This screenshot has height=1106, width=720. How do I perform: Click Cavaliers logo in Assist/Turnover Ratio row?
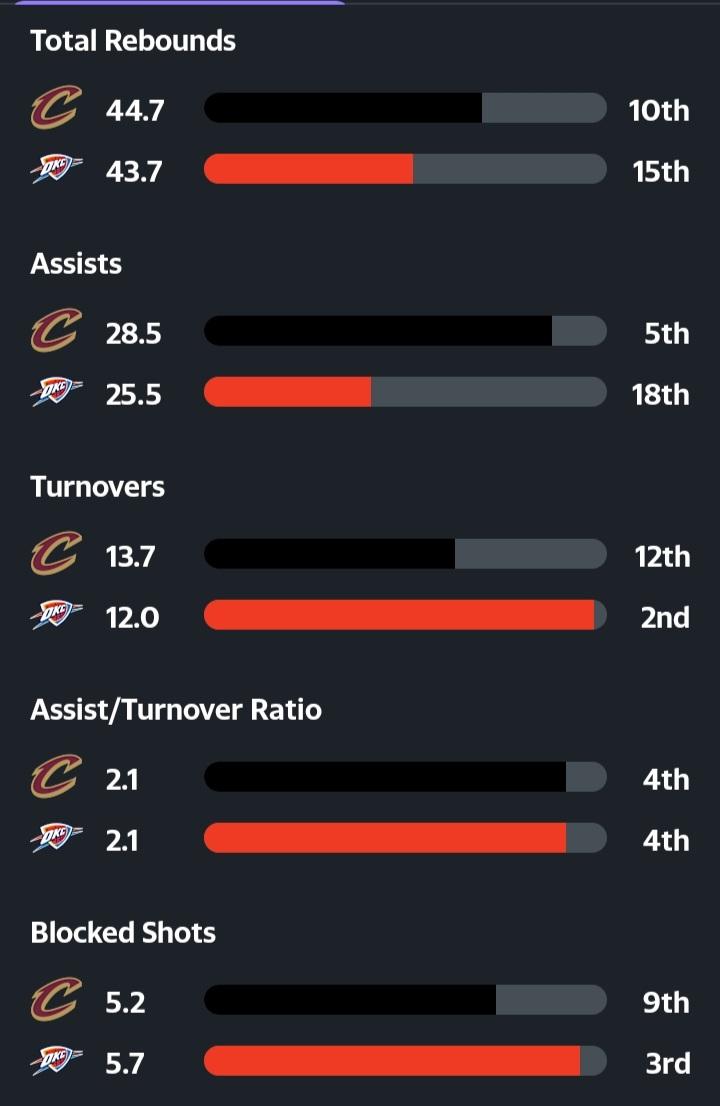point(55,778)
